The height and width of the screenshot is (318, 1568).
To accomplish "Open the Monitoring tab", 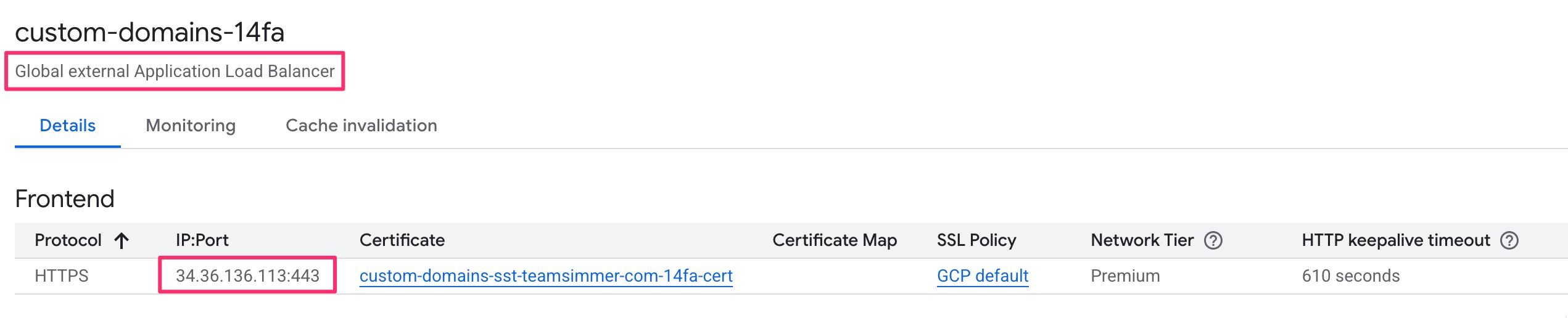I will coord(191,126).
